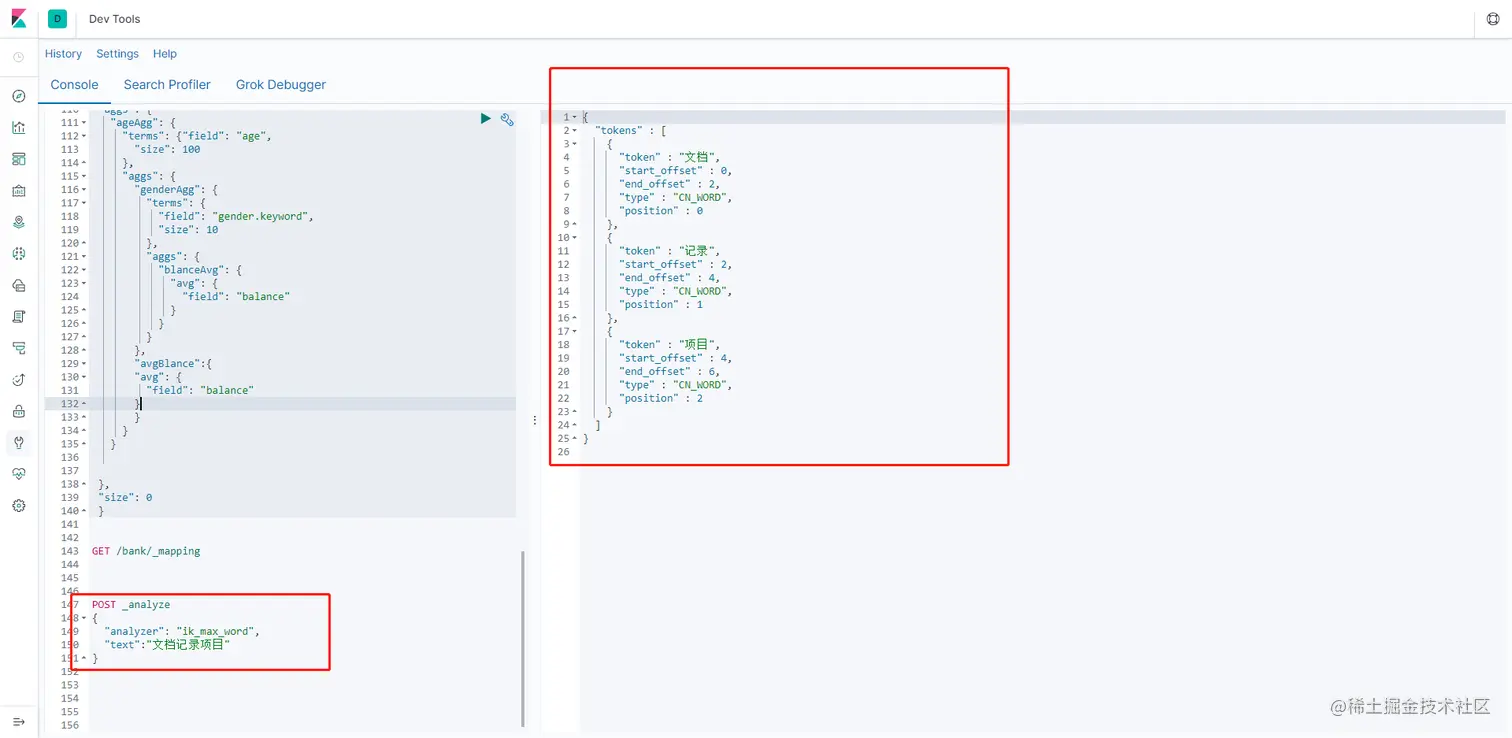
Task: Open the History menu
Action: [x=63, y=54]
